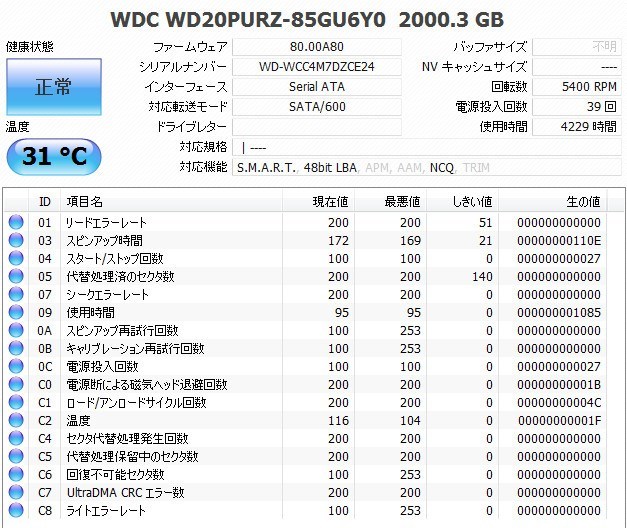This screenshot has width=627, height=528.
Task: Click the status orb for ID 0C 電源投入回数
Action: [16, 366]
